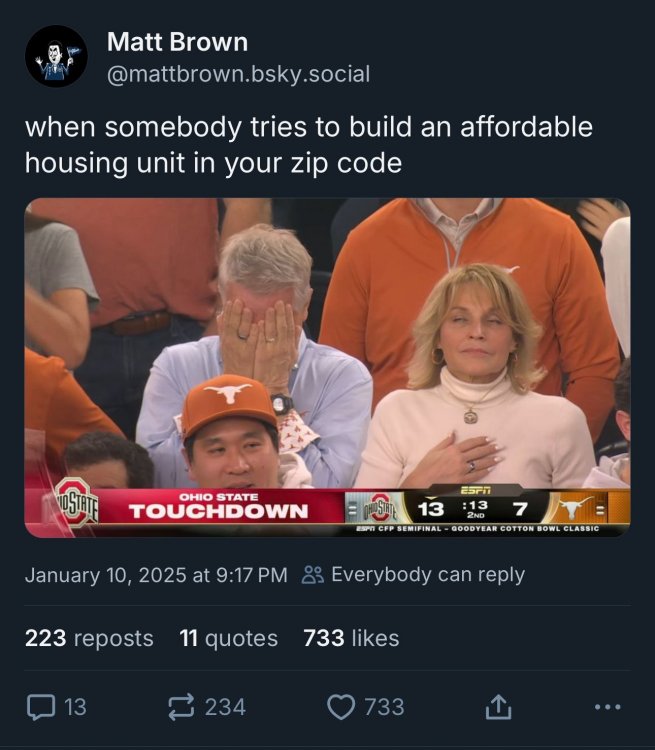The image size is (655, 750).
Task: Click the people icon beside Everybody can reply
Action: (x=313, y=574)
